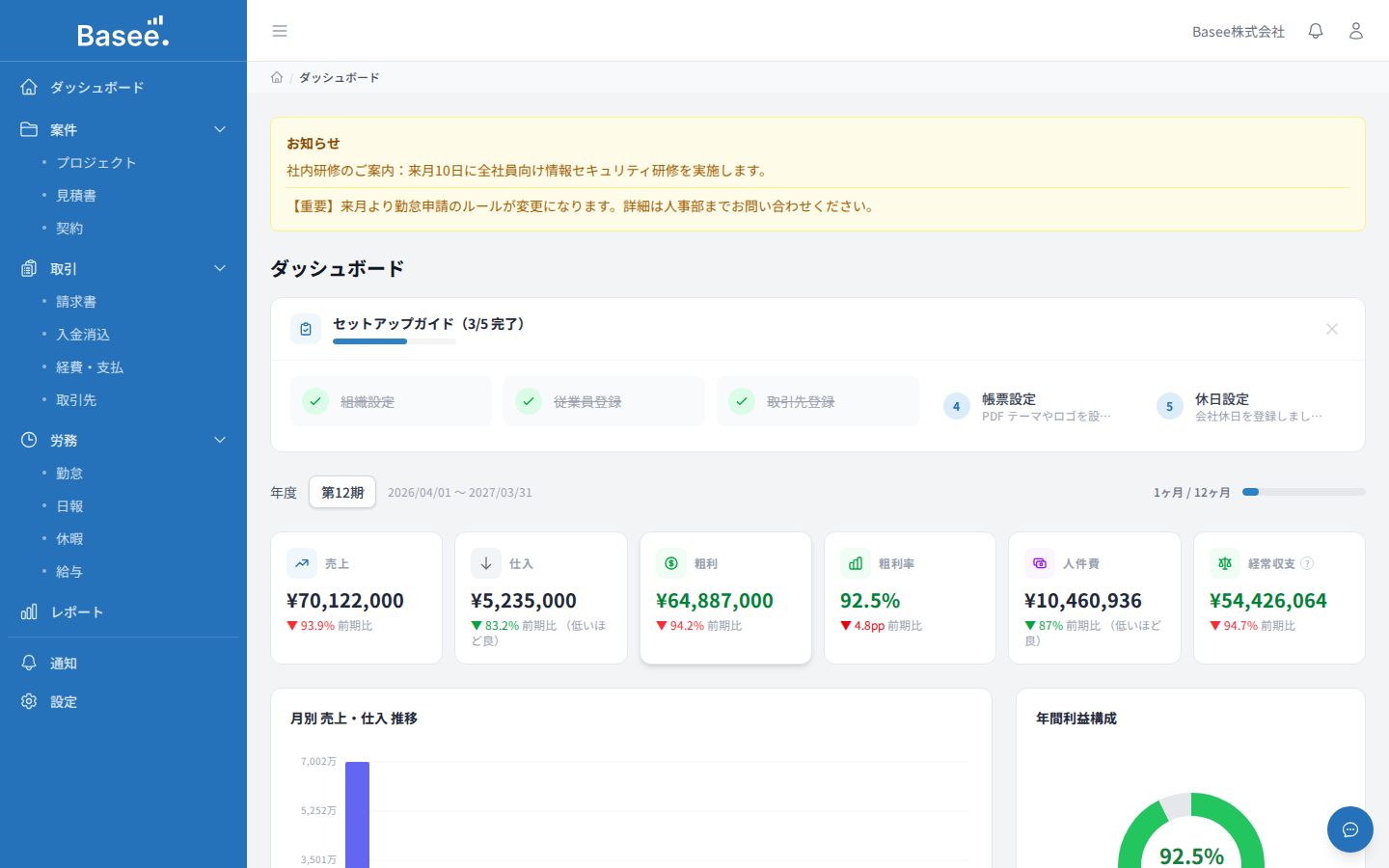
Task: Click the 1ヶ月/12ヶ月 progress bar
Action: click(1304, 492)
